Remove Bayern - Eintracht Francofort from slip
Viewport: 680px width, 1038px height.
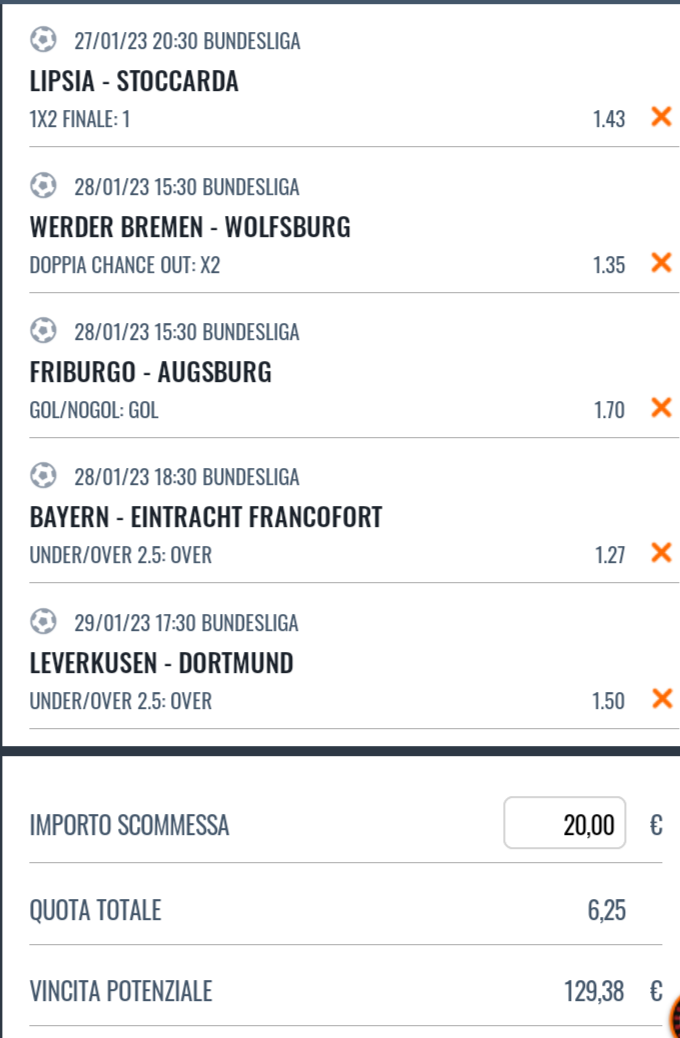(x=660, y=553)
